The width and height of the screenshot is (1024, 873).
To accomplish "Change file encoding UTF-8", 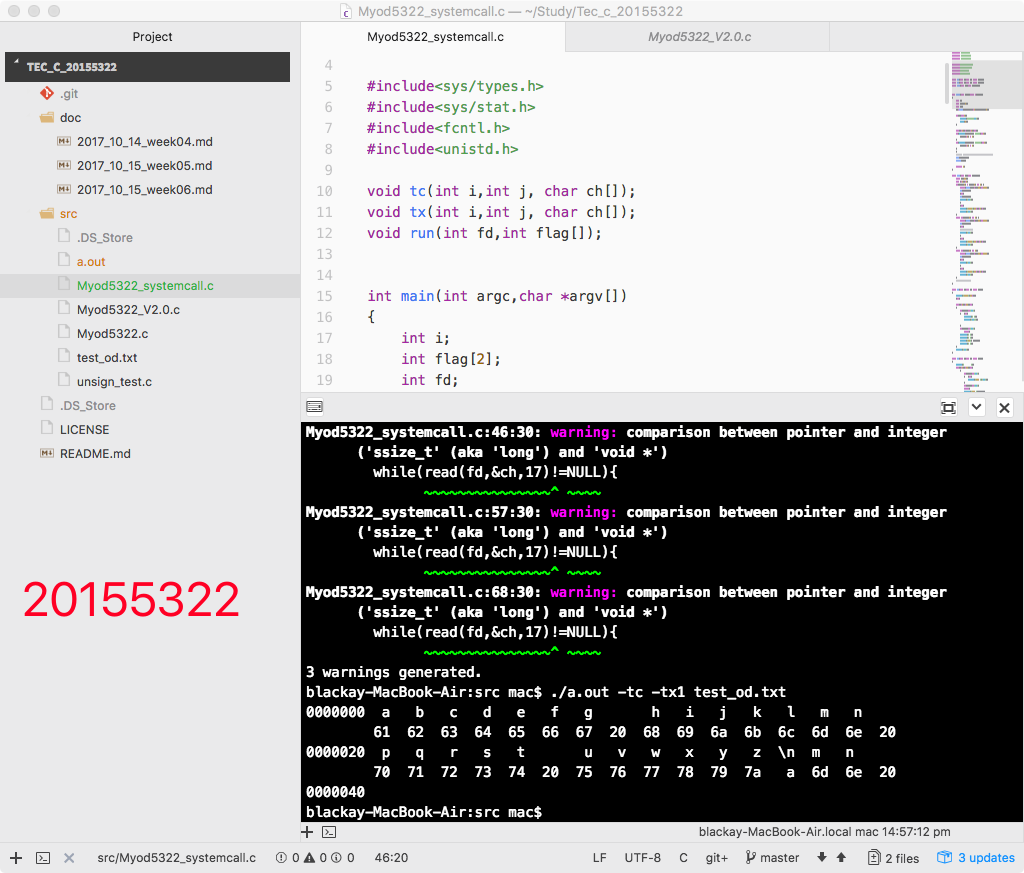I will tap(643, 858).
